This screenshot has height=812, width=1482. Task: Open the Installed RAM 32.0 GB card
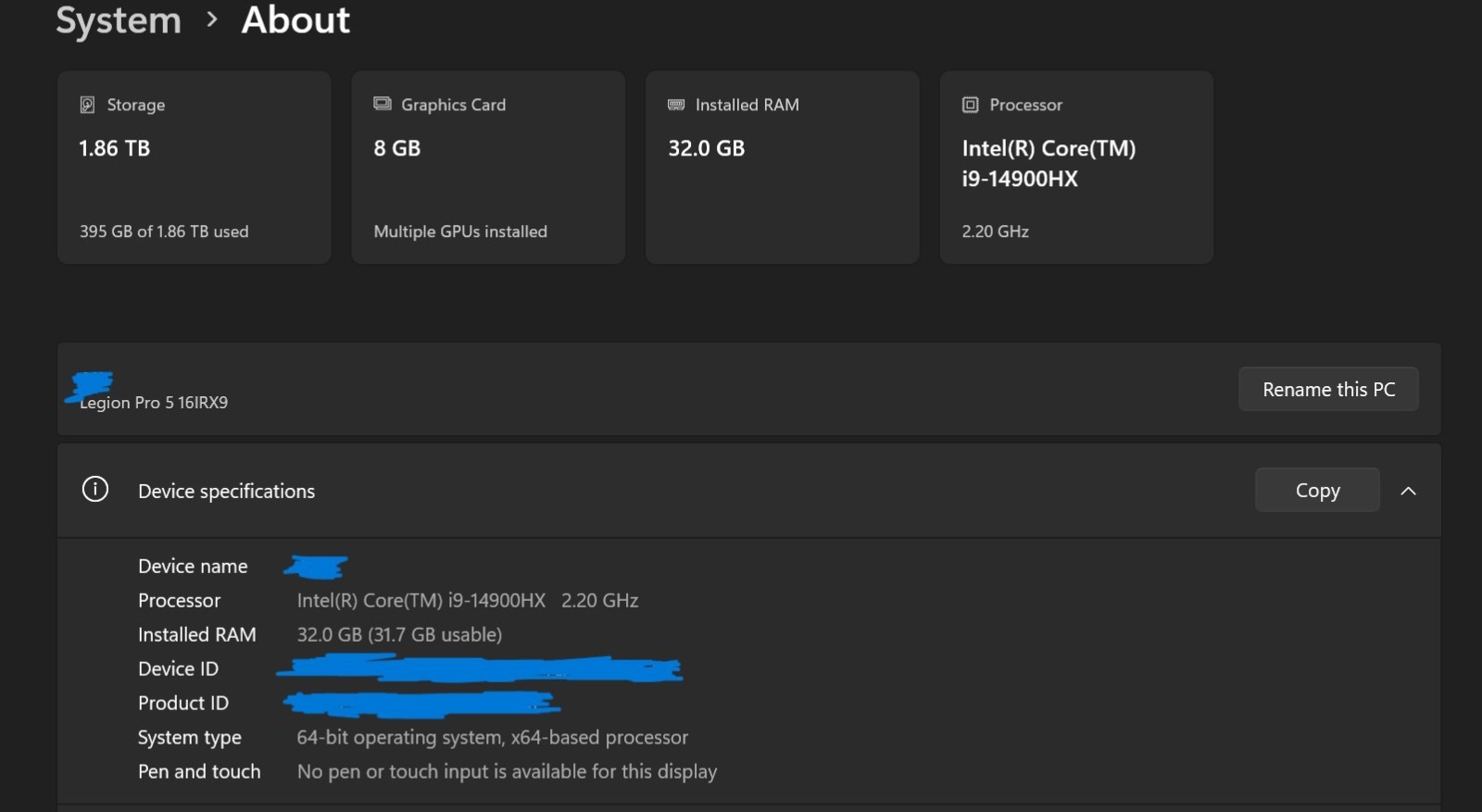coord(783,168)
